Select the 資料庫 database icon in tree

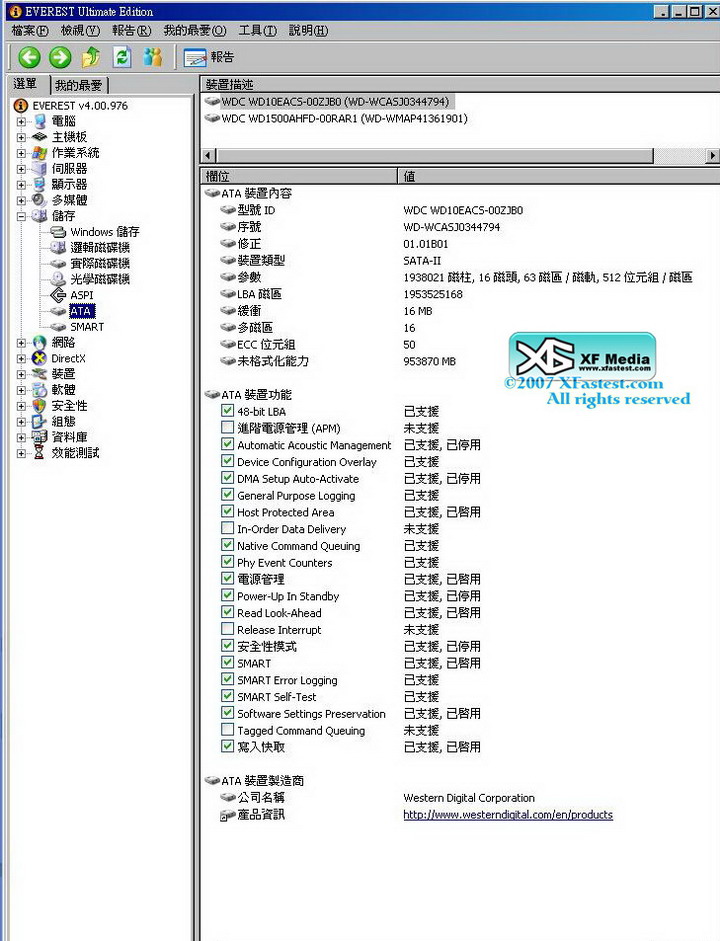(x=40, y=437)
